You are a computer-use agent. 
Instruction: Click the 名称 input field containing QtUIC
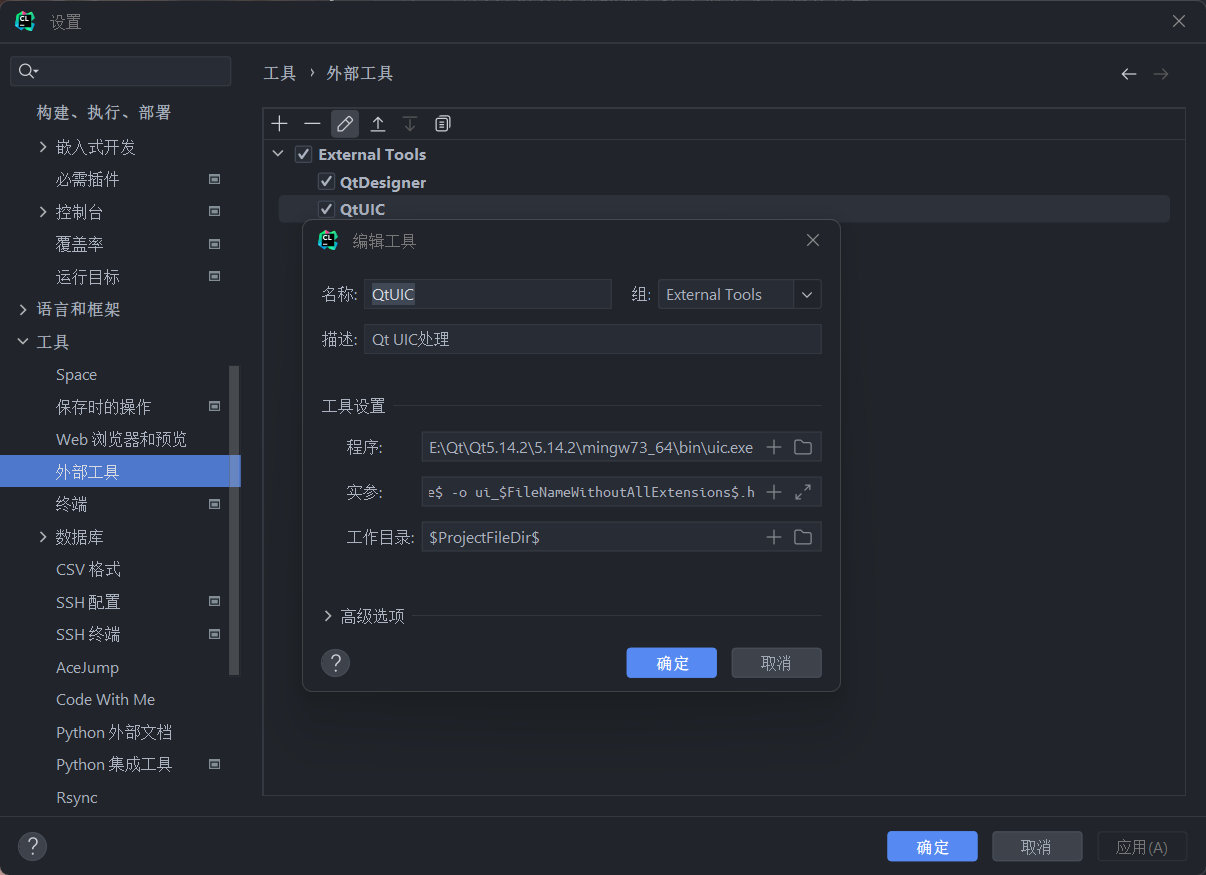click(488, 295)
